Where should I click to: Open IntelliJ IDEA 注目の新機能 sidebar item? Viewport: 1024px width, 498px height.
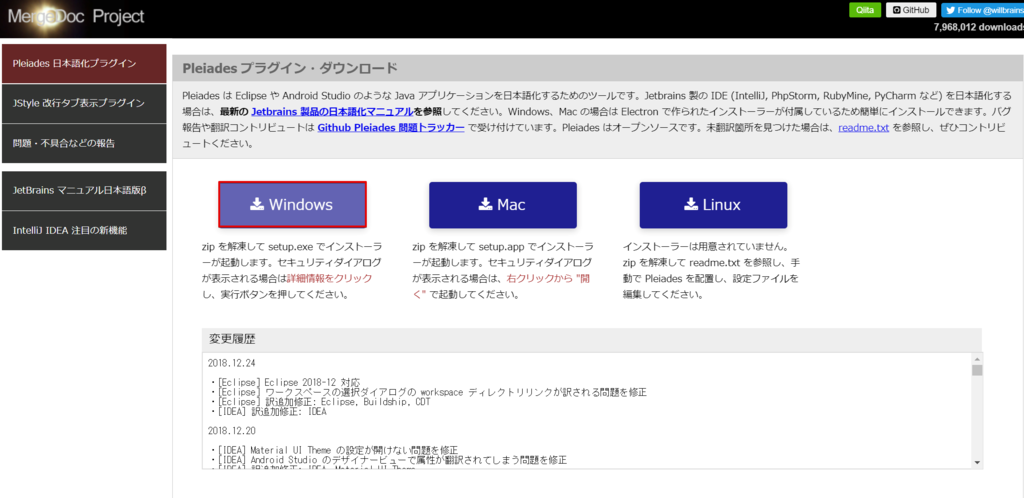pyautogui.click(x=84, y=230)
